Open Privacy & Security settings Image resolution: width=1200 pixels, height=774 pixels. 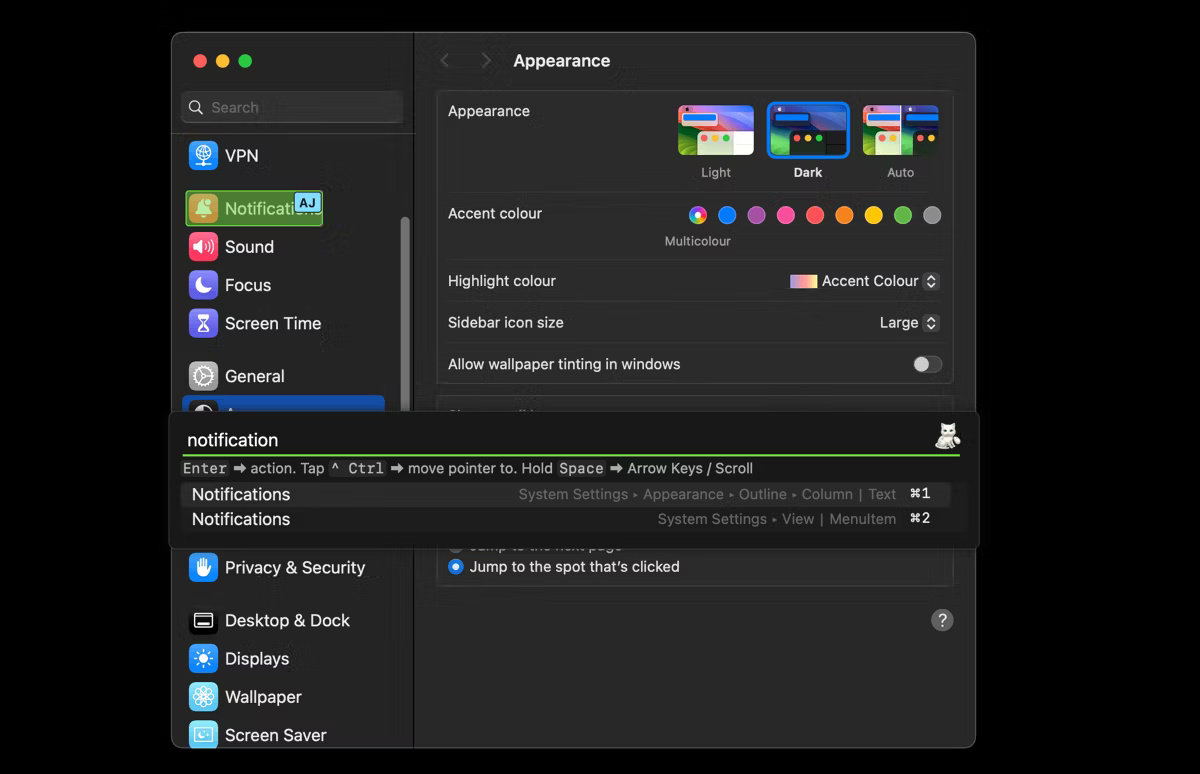(294, 567)
